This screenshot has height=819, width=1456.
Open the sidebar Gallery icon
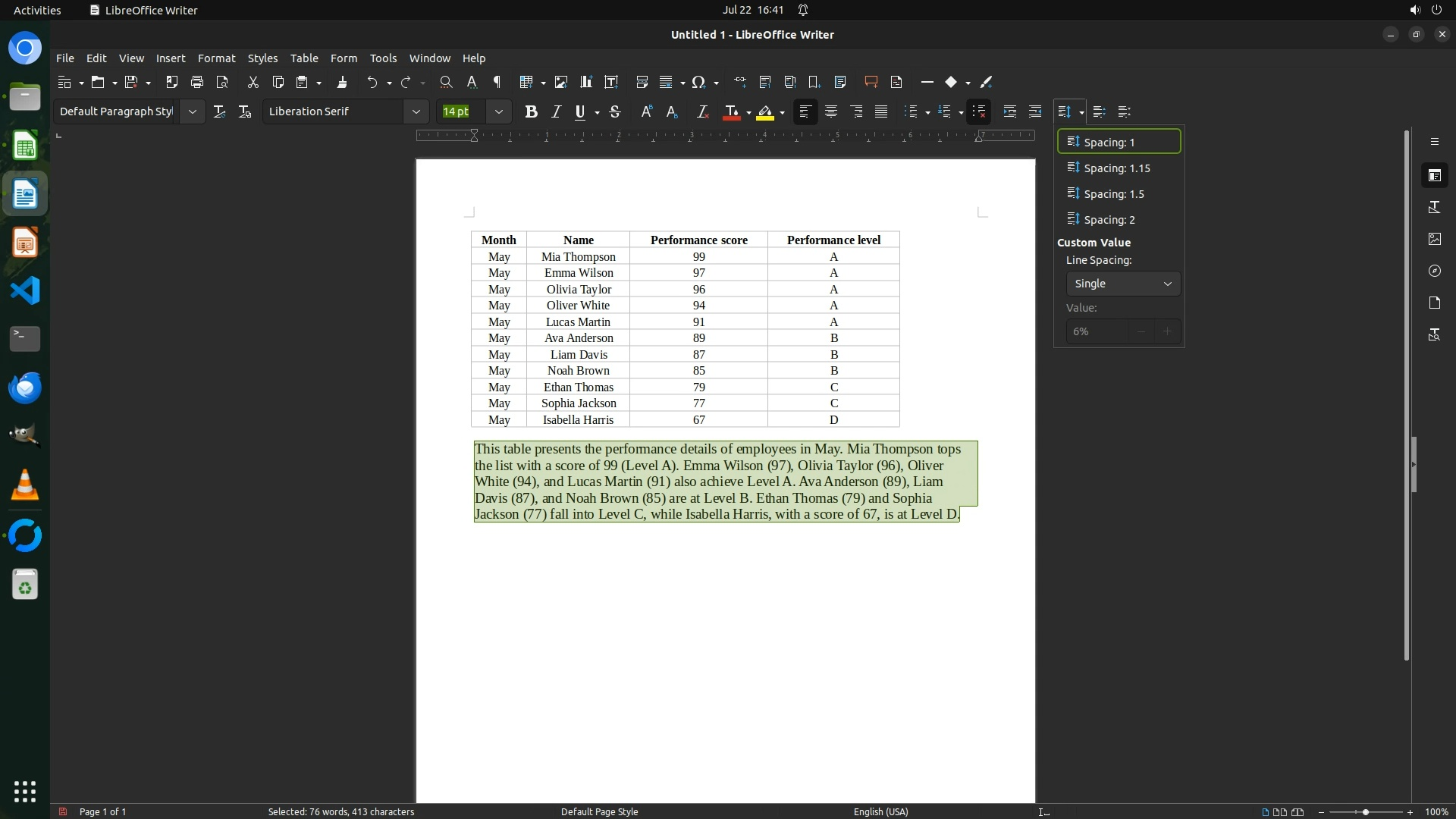[1434, 239]
